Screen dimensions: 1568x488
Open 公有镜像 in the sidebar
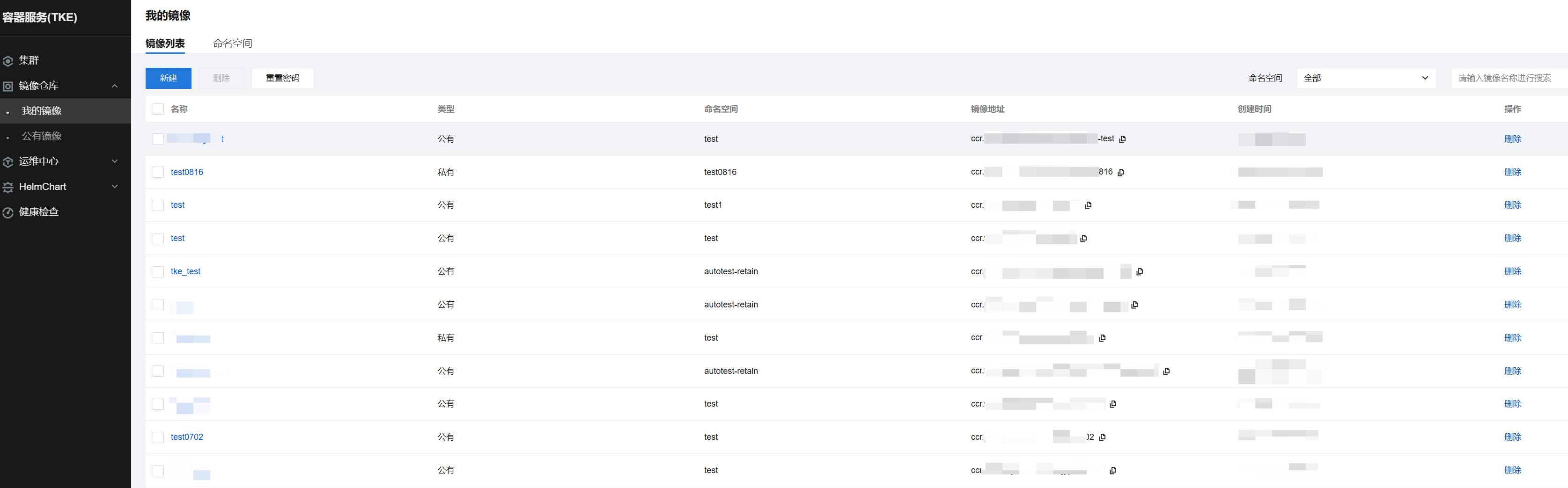[41, 136]
